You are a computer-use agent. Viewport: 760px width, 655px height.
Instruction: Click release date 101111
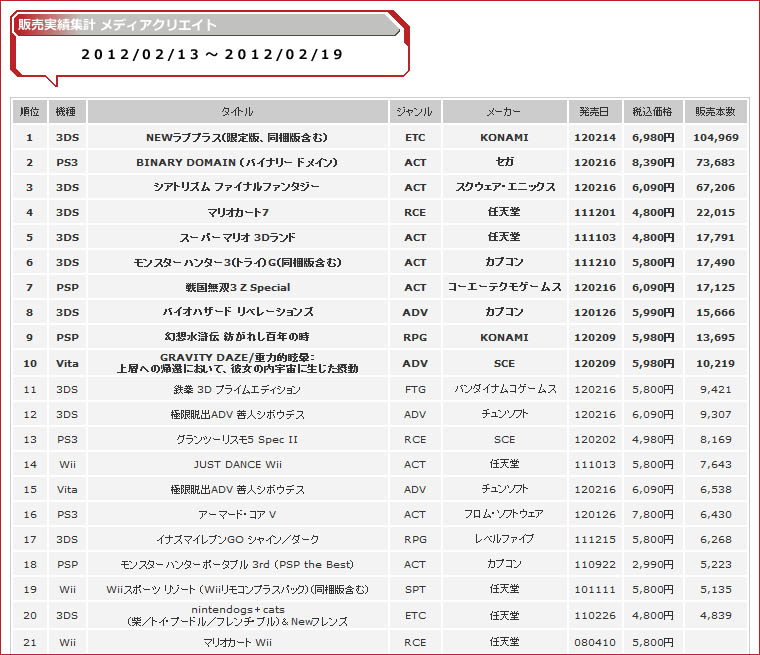[595, 590]
